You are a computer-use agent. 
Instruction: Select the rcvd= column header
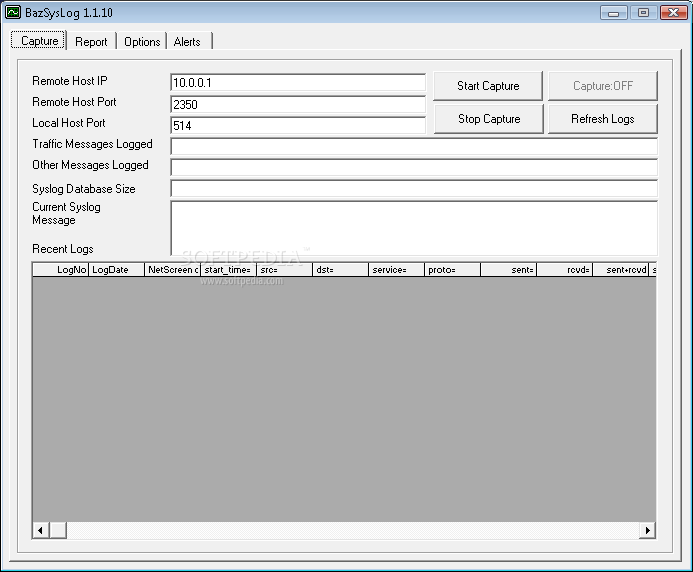(565, 270)
